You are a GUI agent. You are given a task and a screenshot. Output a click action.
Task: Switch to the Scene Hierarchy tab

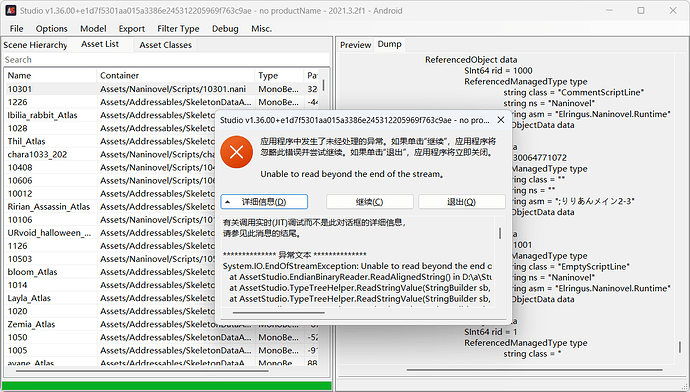point(35,45)
